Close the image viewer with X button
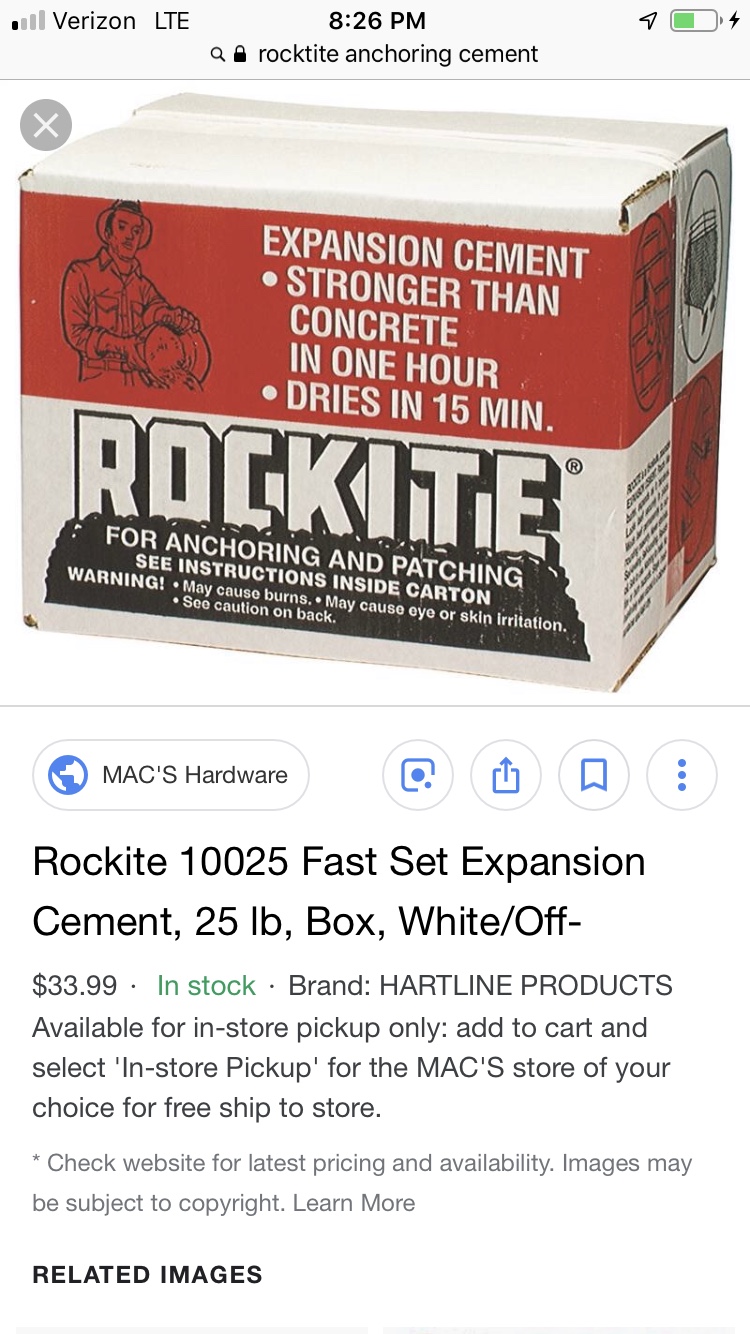 click(x=46, y=126)
